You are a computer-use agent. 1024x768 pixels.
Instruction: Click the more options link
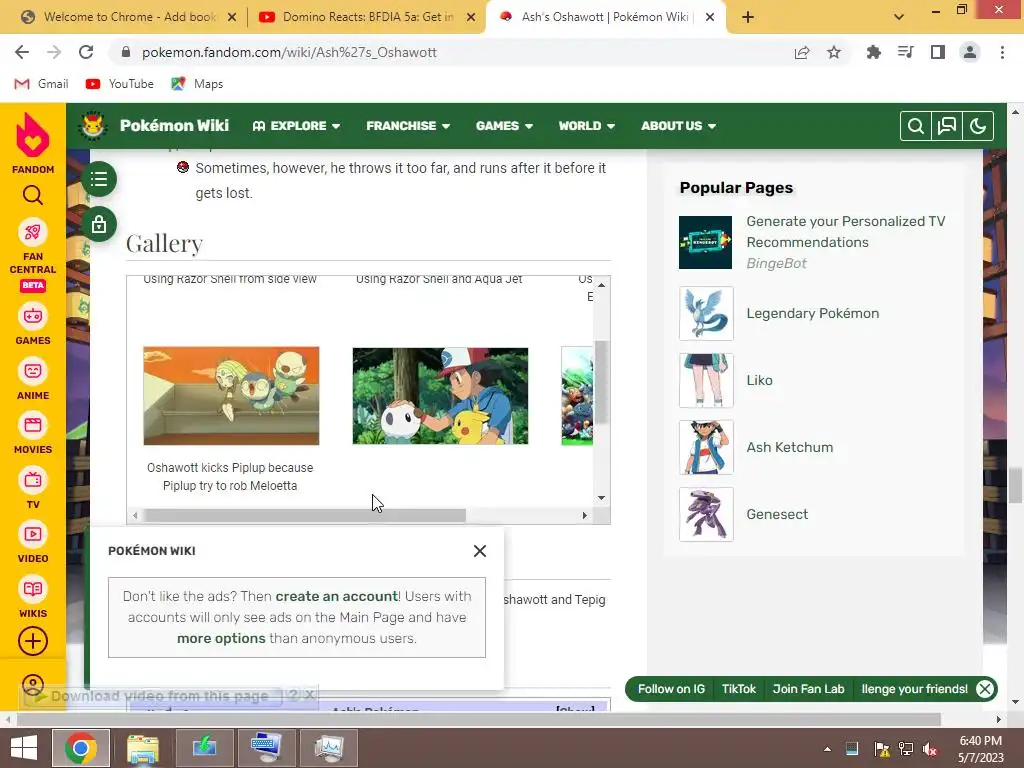221,638
